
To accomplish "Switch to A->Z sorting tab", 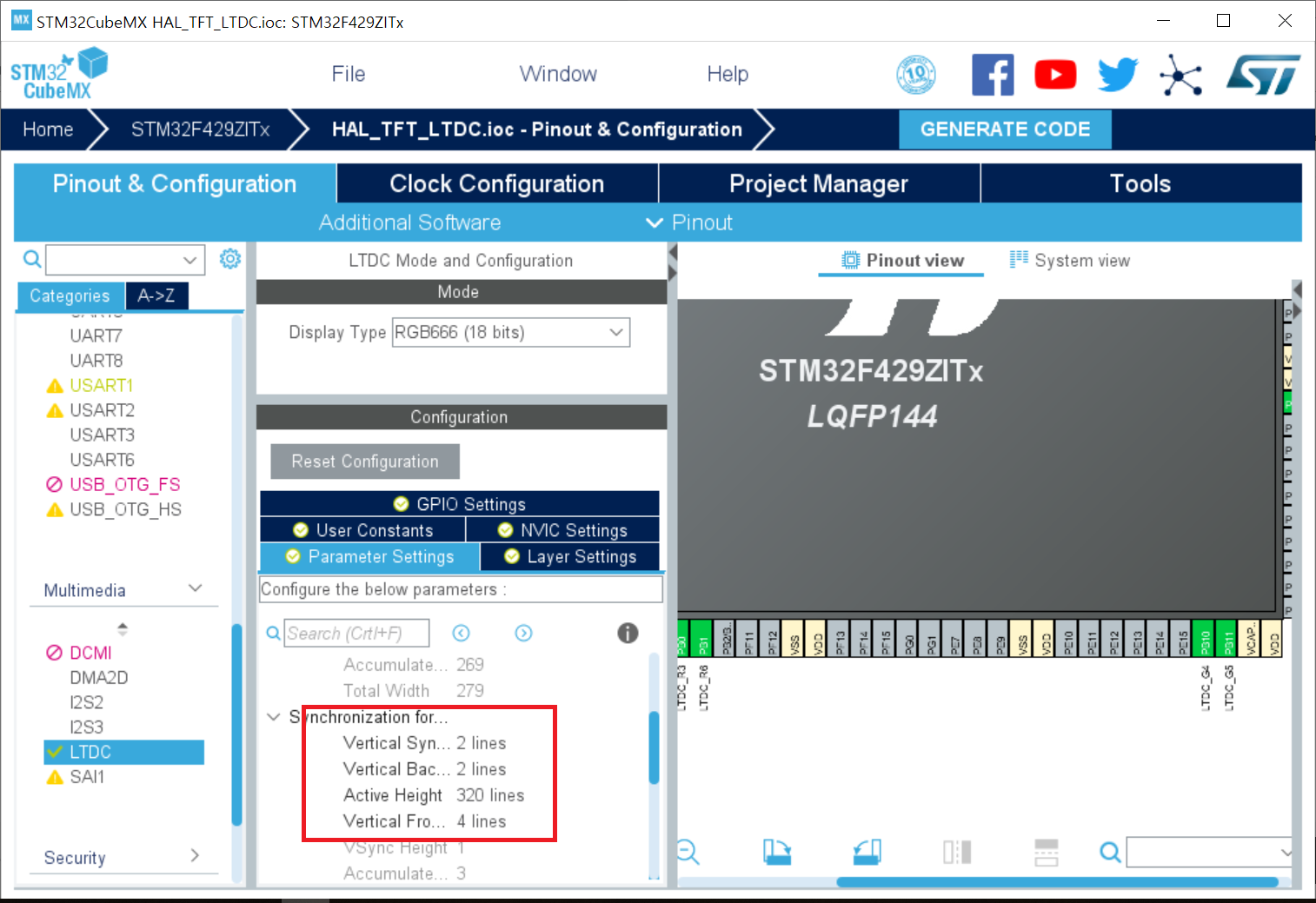I will coord(156,295).
